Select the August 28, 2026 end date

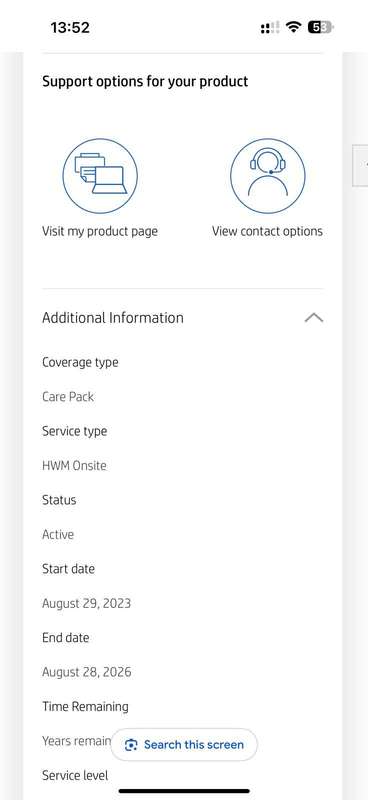coord(86,672)
